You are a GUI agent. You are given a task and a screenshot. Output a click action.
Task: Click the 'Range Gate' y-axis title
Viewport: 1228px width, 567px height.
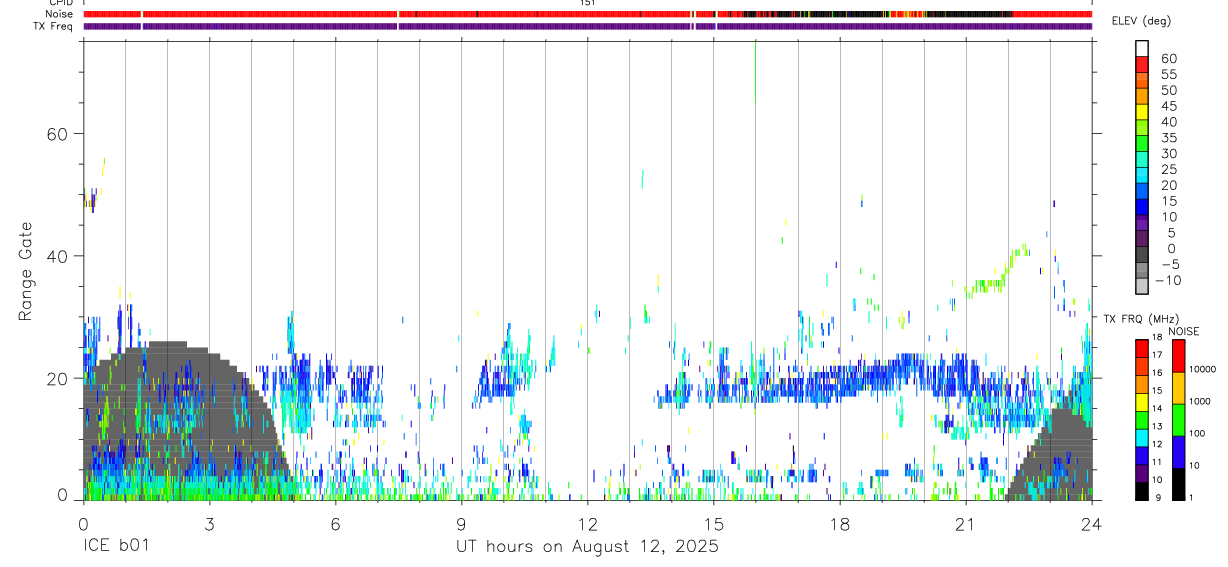tap(26, 272)
